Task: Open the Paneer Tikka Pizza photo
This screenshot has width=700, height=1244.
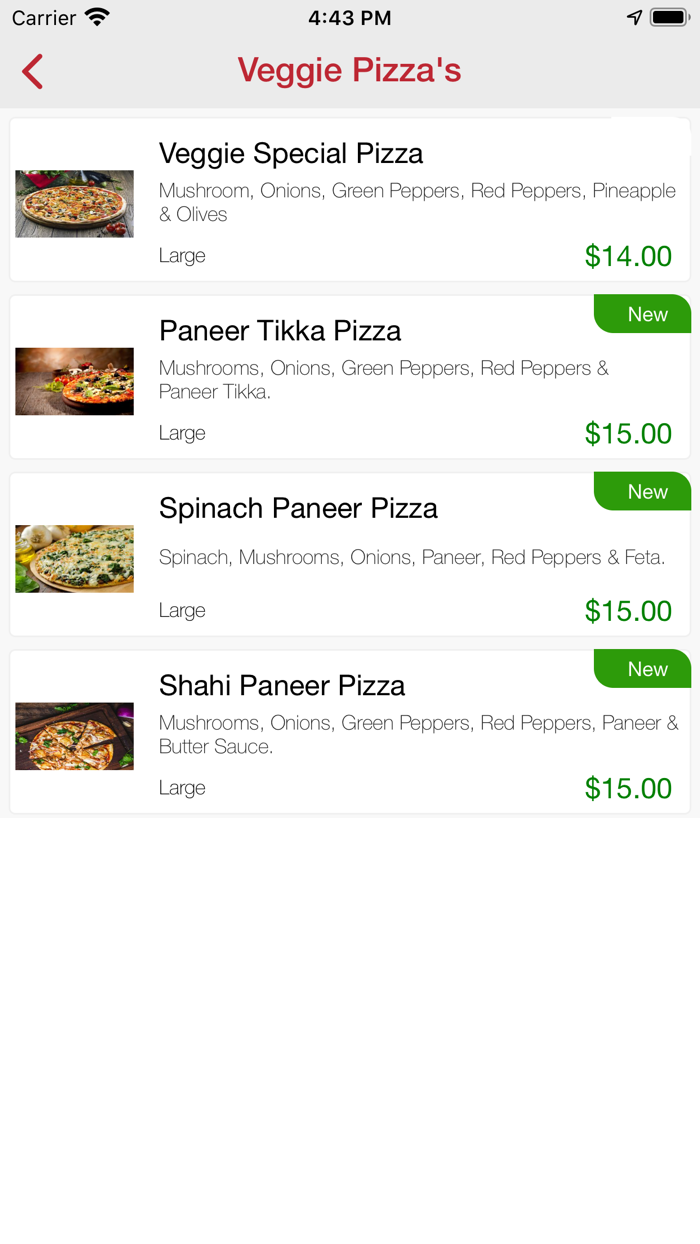Action: 74,380
